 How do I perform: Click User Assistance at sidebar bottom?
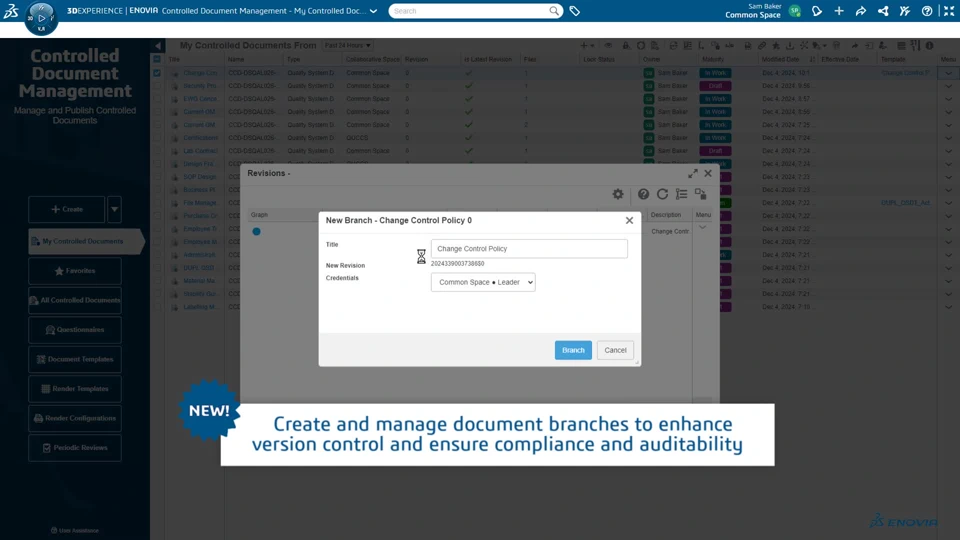tap(75, 530)
